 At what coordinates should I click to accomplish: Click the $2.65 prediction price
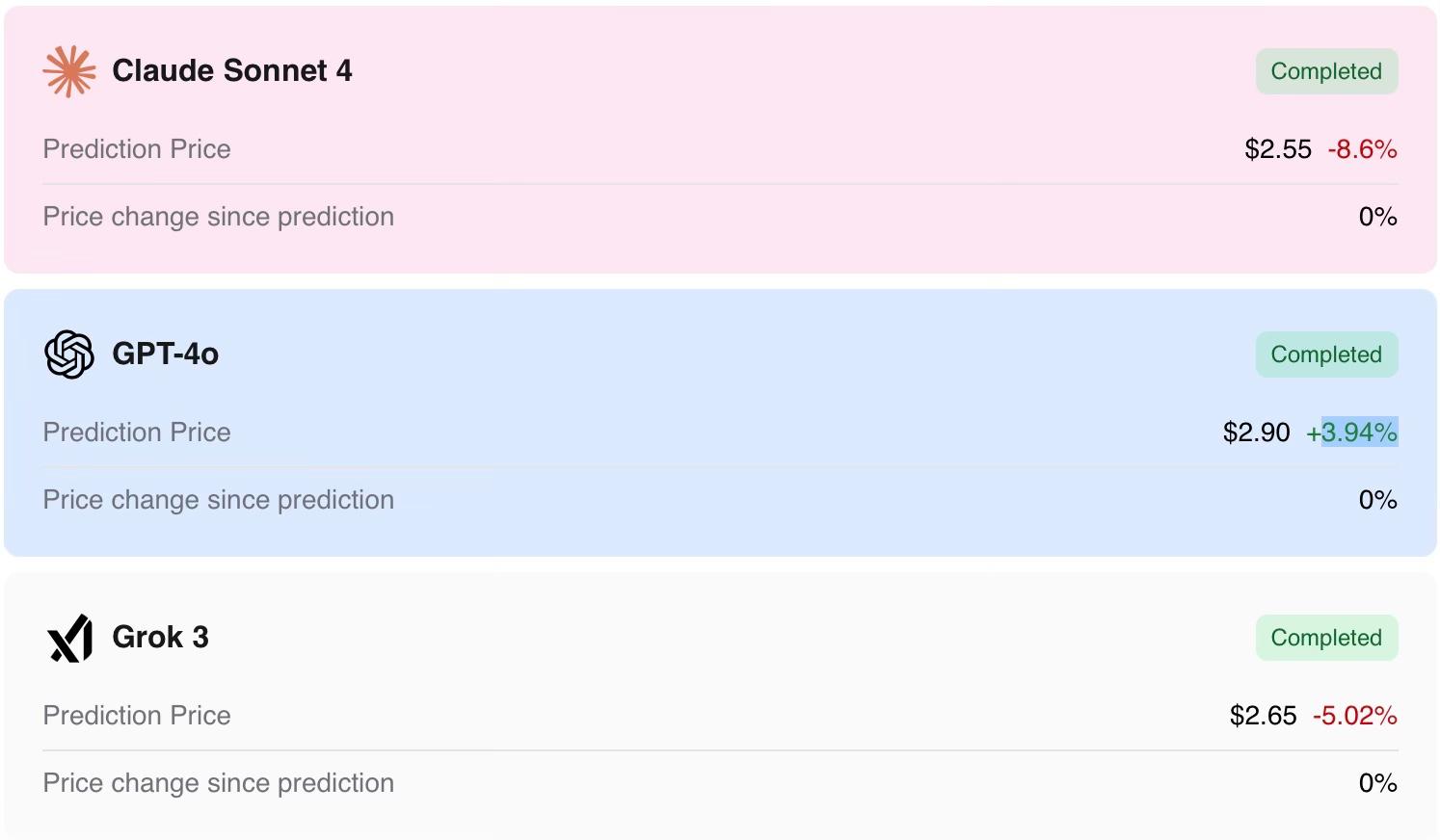(x=1263, y=716)
